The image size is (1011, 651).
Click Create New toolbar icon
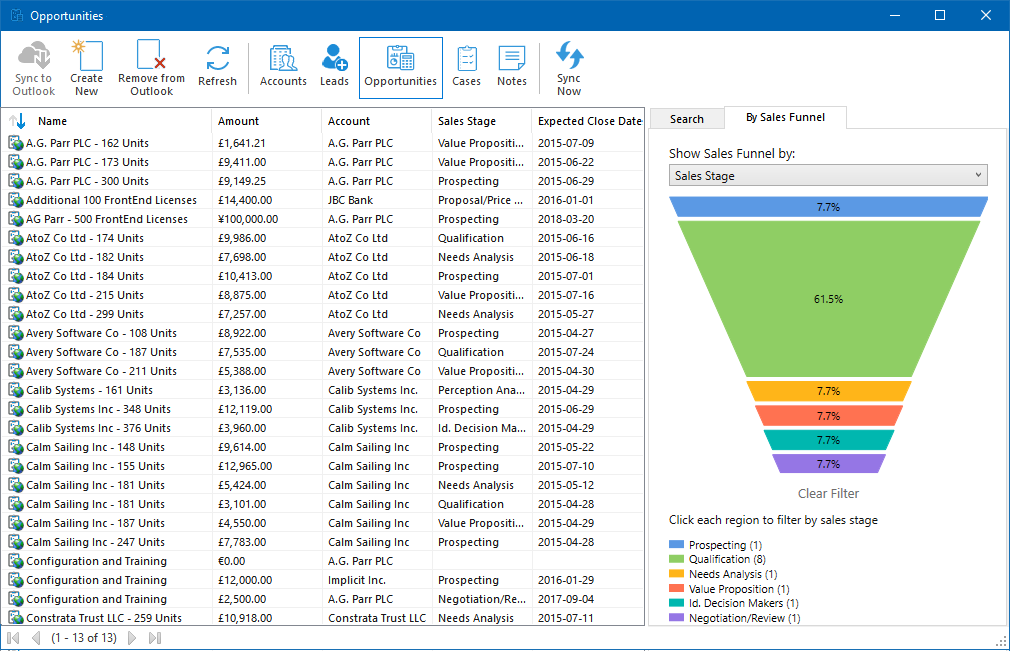coord(86,68)
